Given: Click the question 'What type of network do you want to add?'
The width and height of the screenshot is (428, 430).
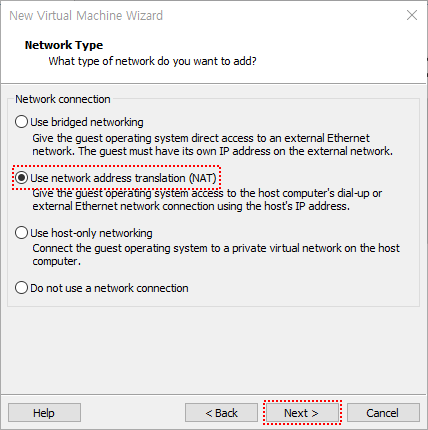Looking at the screenshot, I should click(x=153, y=61).
